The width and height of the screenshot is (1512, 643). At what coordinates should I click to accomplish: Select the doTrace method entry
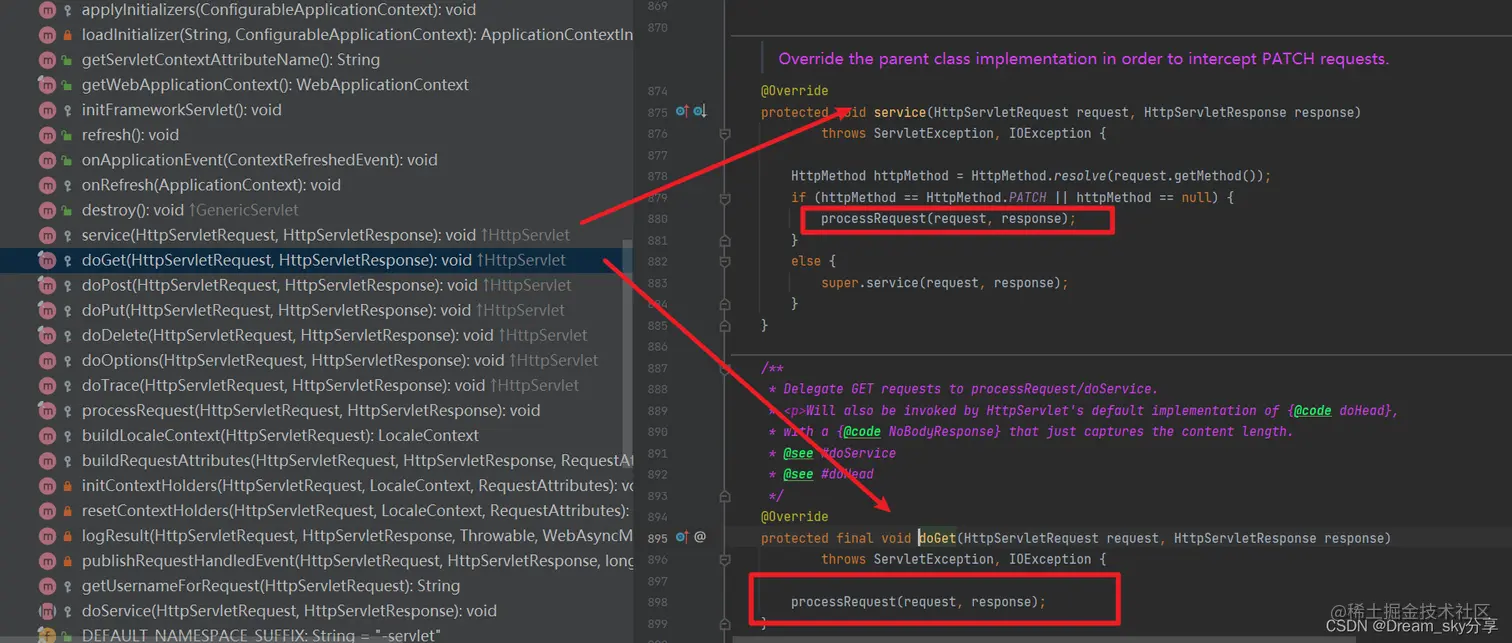pos(330,385)
